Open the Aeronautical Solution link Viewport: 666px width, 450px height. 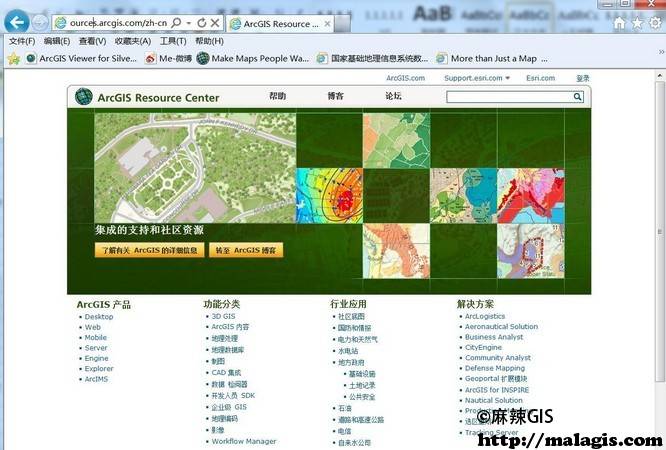point(501,327)
